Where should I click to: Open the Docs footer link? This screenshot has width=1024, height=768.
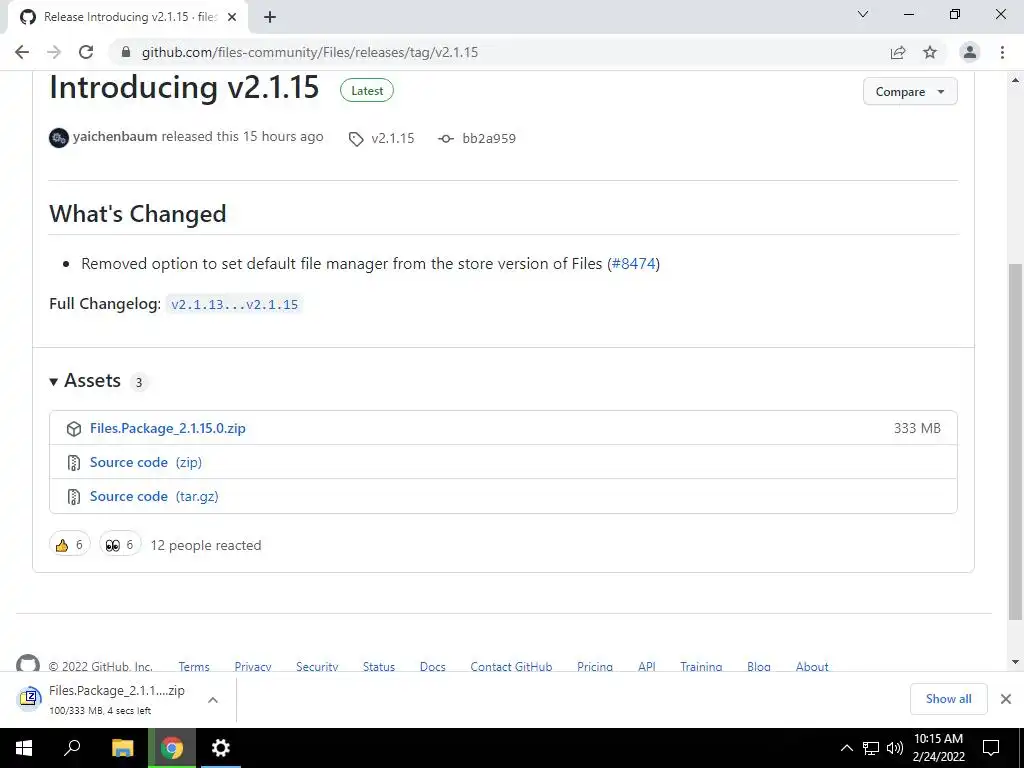(x=432, y=667)
